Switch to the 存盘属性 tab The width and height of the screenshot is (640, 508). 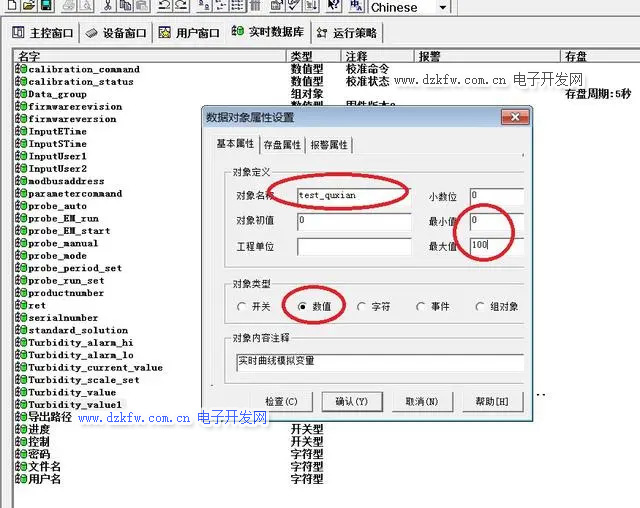coord(282,145)
